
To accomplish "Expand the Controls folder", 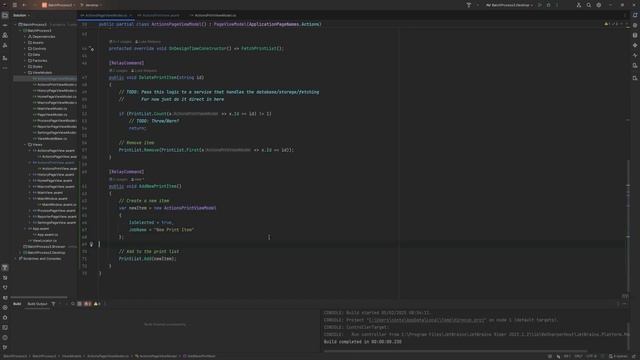I will click(25, 49).
